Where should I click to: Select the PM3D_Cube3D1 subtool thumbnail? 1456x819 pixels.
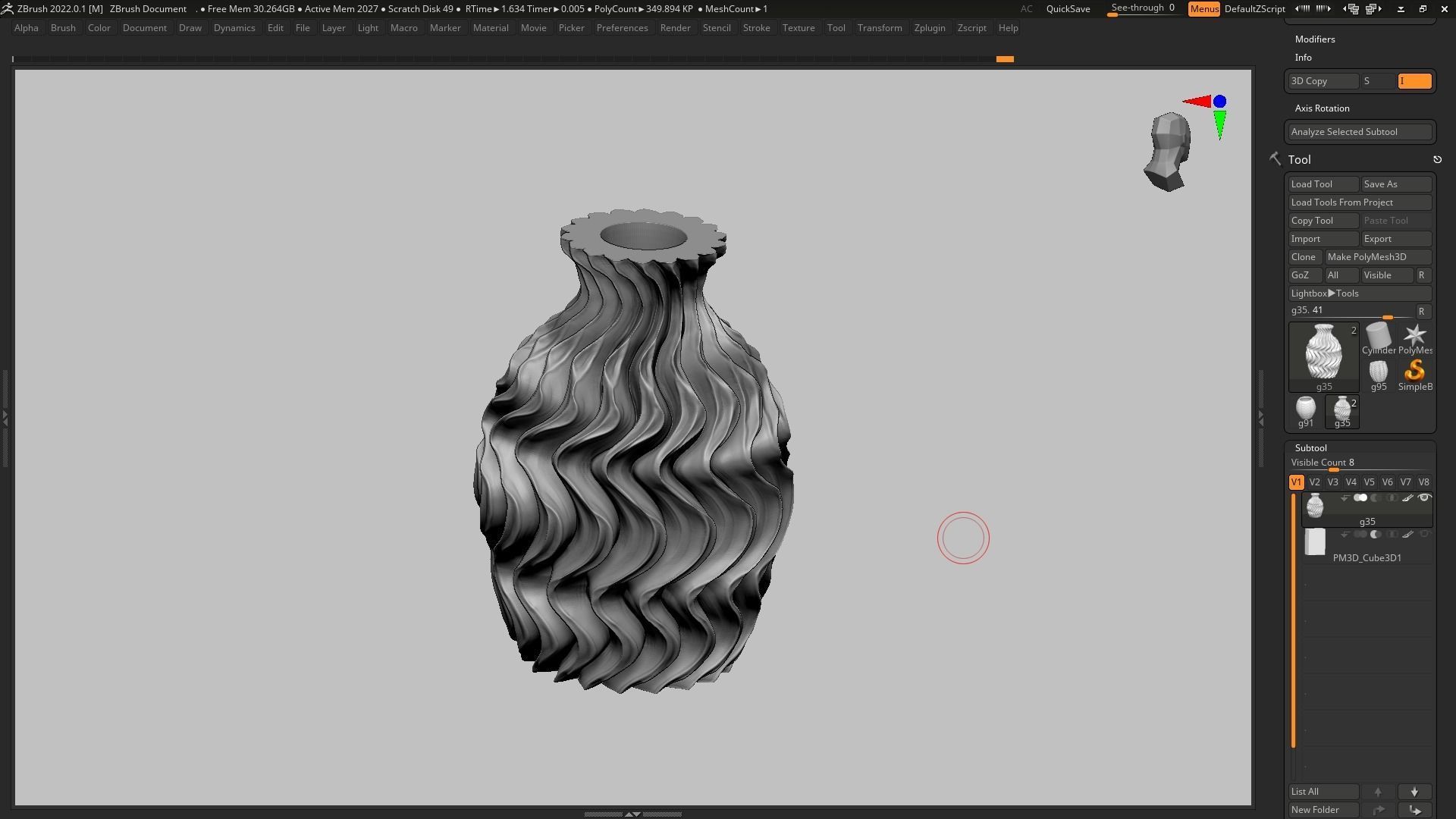point(1314,542)
